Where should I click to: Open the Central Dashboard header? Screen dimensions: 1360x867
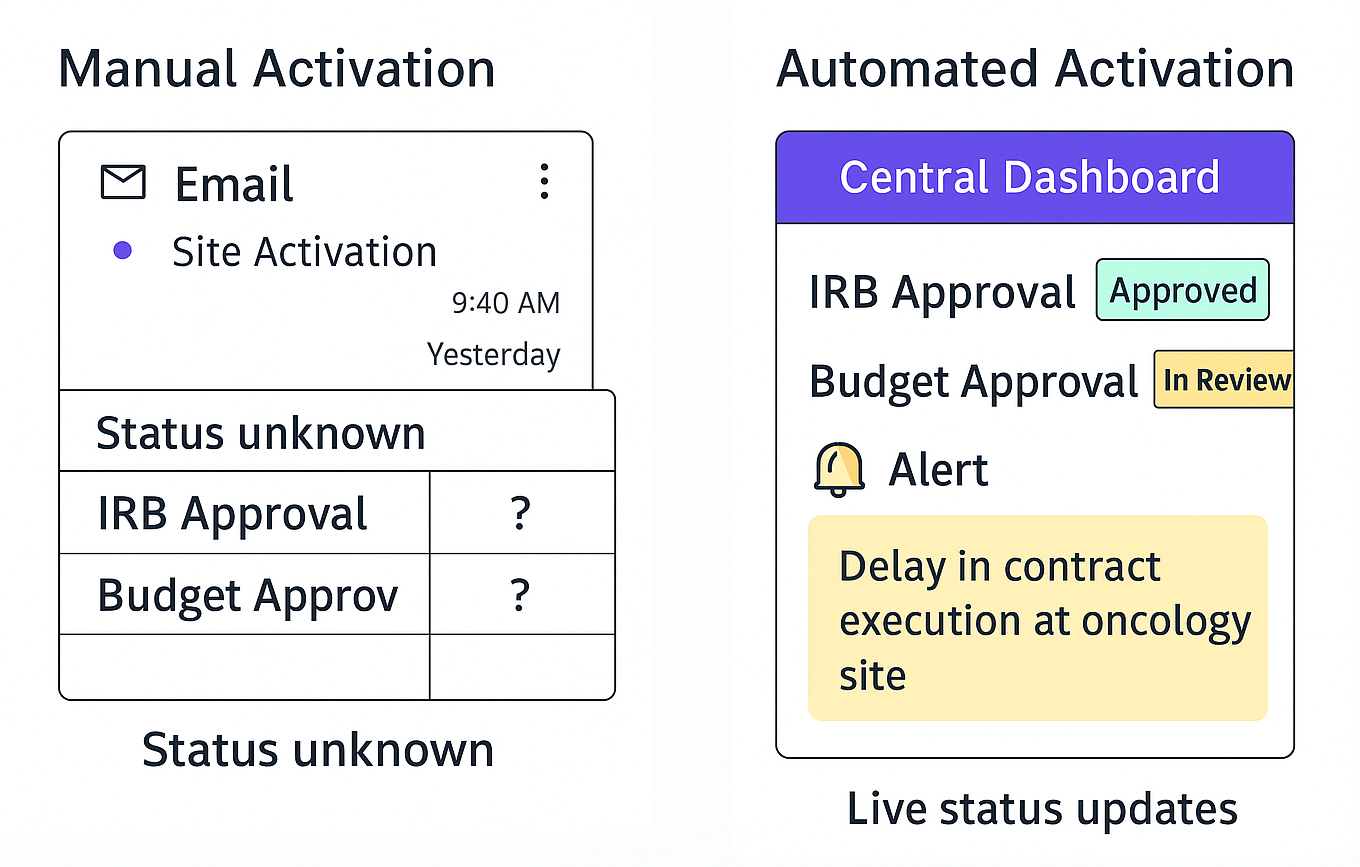point(1035,177)
